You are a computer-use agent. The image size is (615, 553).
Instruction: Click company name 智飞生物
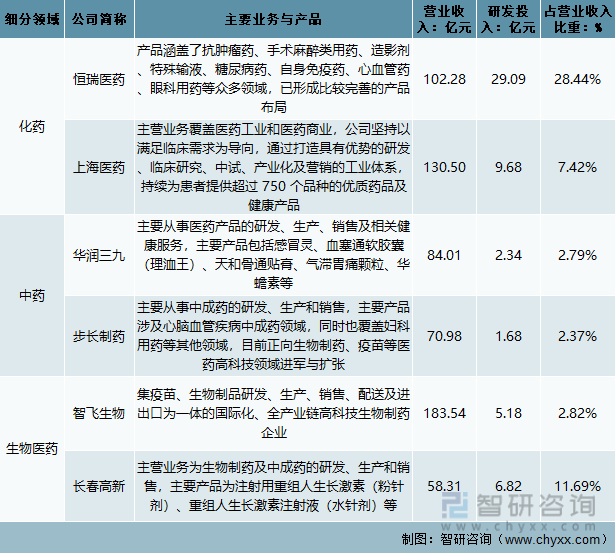click(99, 413)
